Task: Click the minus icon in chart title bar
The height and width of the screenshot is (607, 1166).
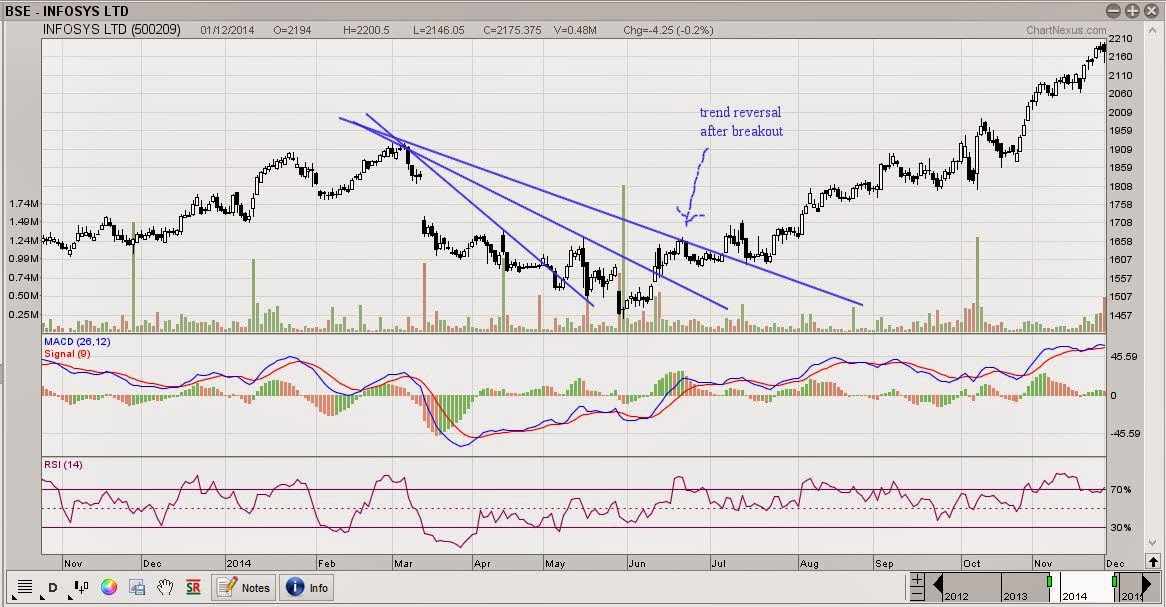Action: [1113, 10]
